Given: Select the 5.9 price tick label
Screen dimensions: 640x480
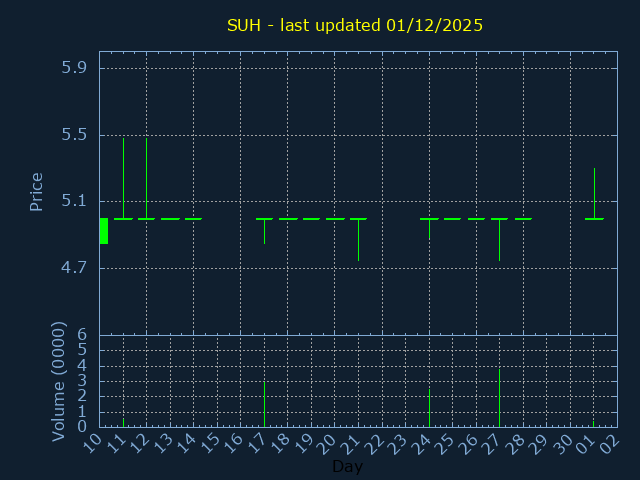Looking at the screenshot, I should coord(74,68).
